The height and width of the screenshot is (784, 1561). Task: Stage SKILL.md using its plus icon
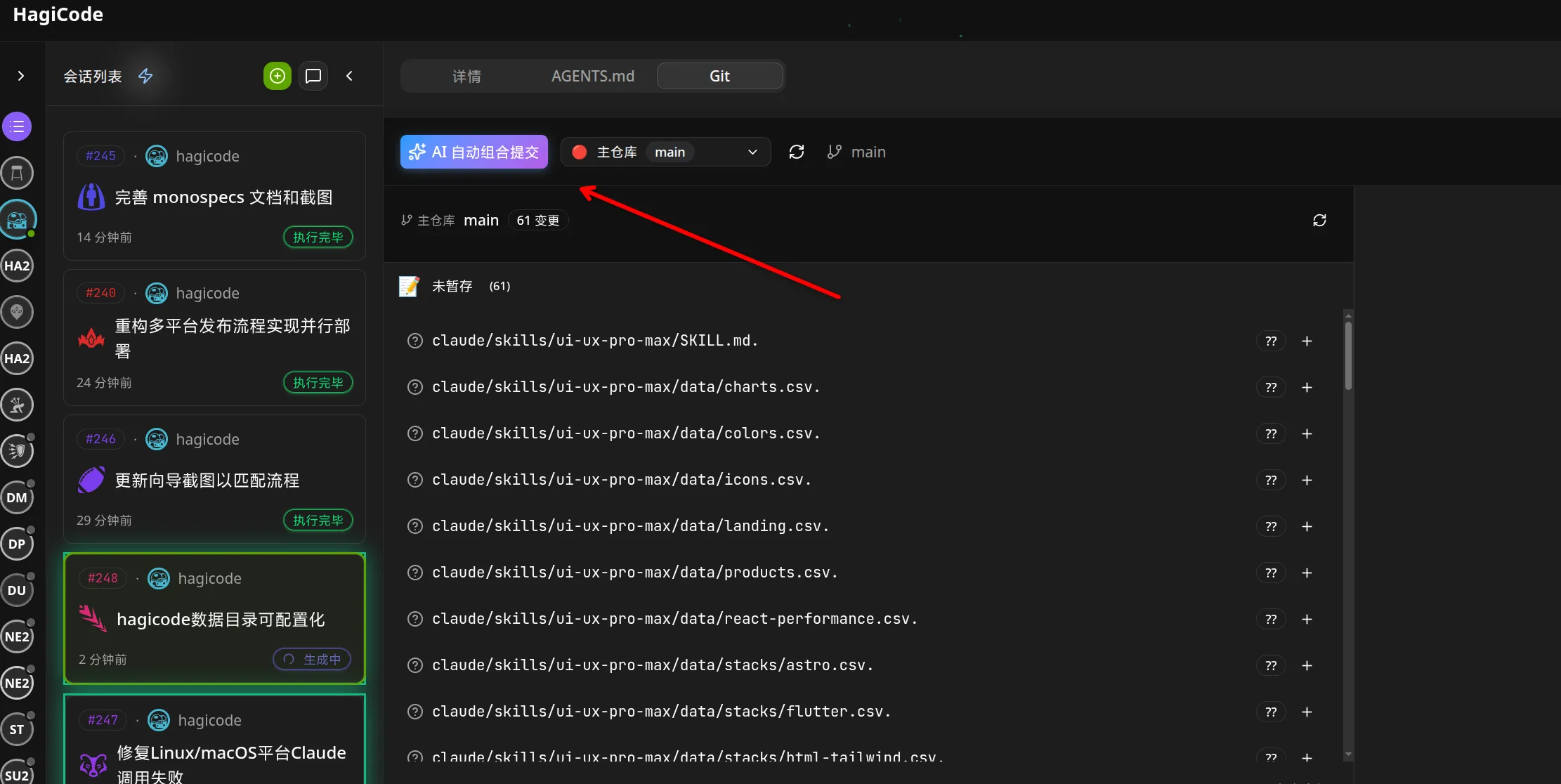[x=1307, y=341]
